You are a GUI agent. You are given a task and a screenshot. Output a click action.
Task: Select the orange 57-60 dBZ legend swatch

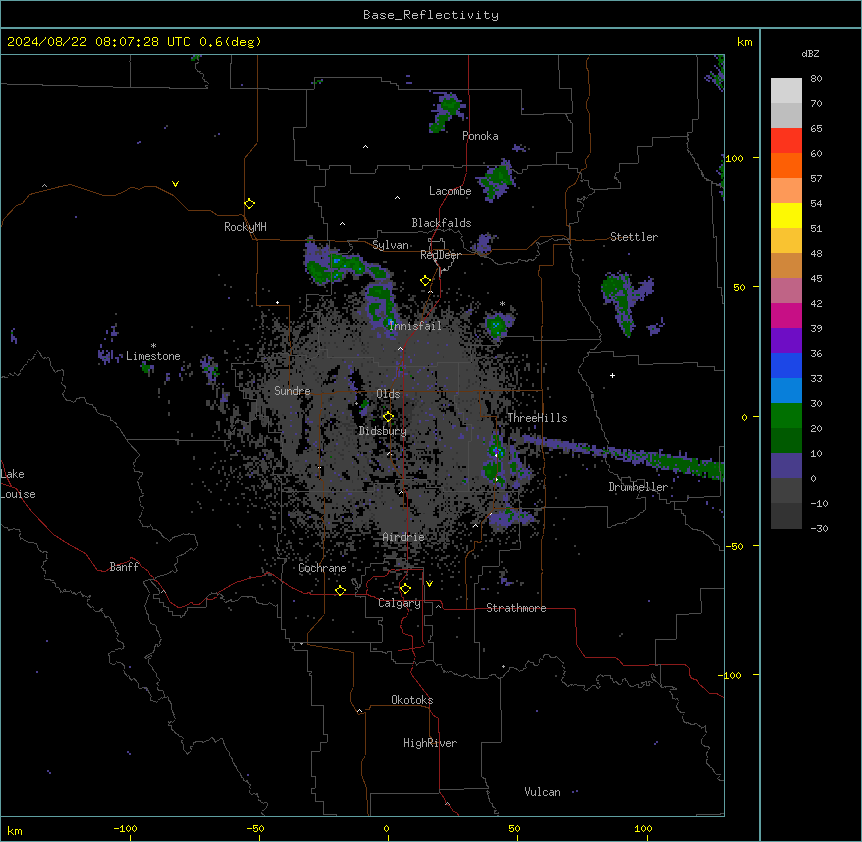786,165
